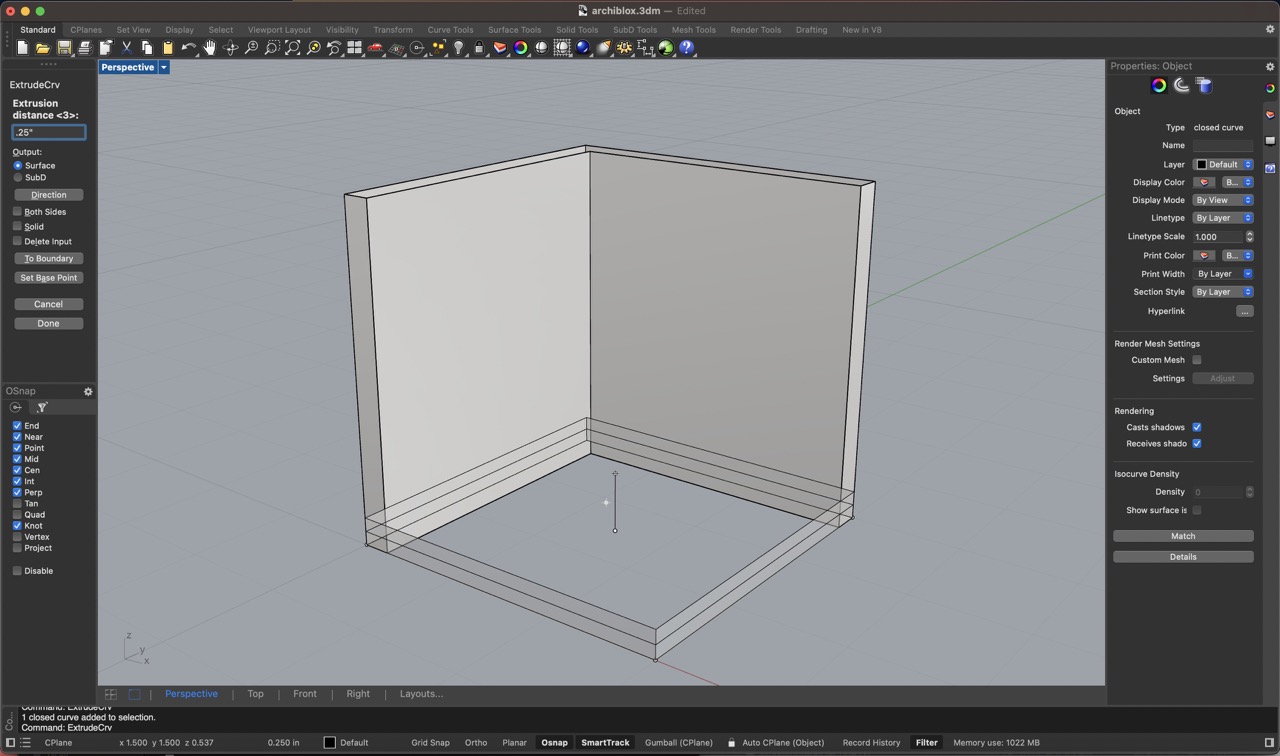1280x756 pixels.
Task: Click the To Boundary button
Action: tap(49, 258)
